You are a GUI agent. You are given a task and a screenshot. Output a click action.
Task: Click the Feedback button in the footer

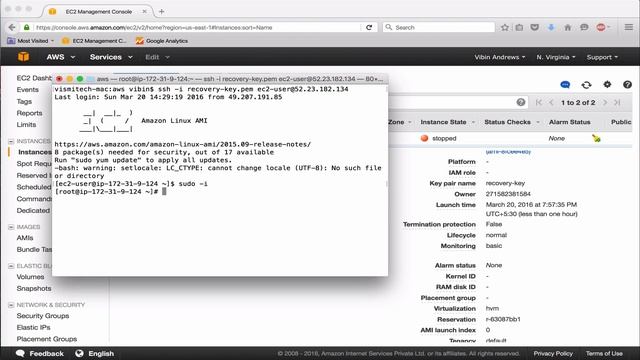[40, 353]
